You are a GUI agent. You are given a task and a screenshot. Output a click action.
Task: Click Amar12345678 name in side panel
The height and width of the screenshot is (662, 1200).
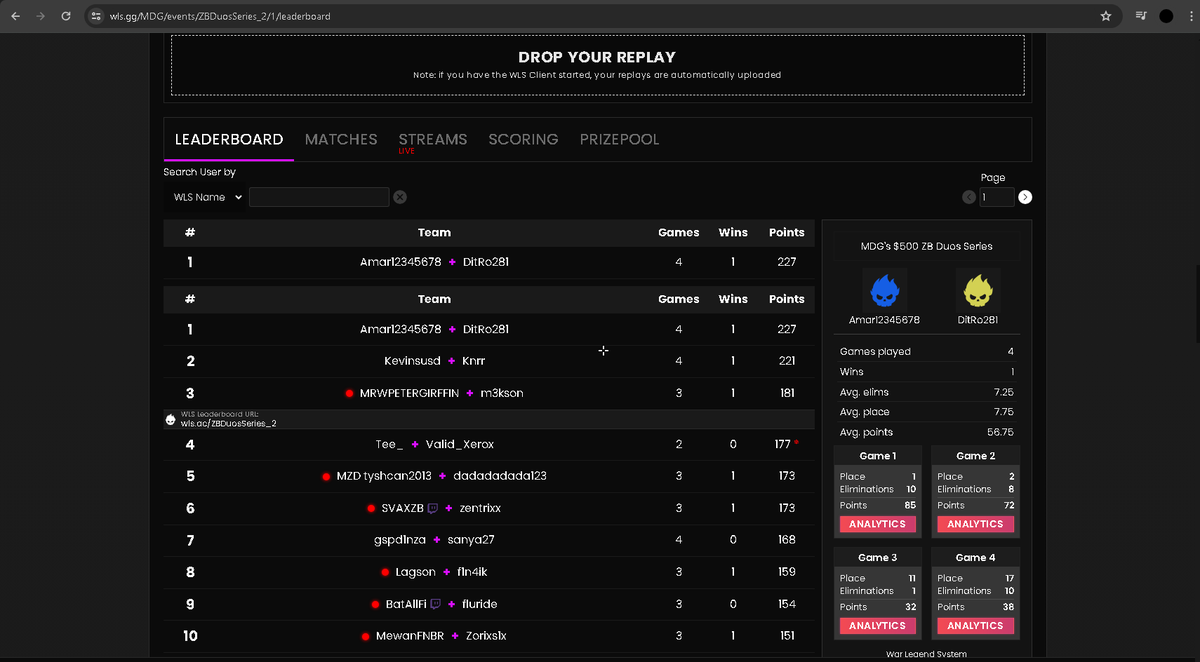(x=884, y=320)
